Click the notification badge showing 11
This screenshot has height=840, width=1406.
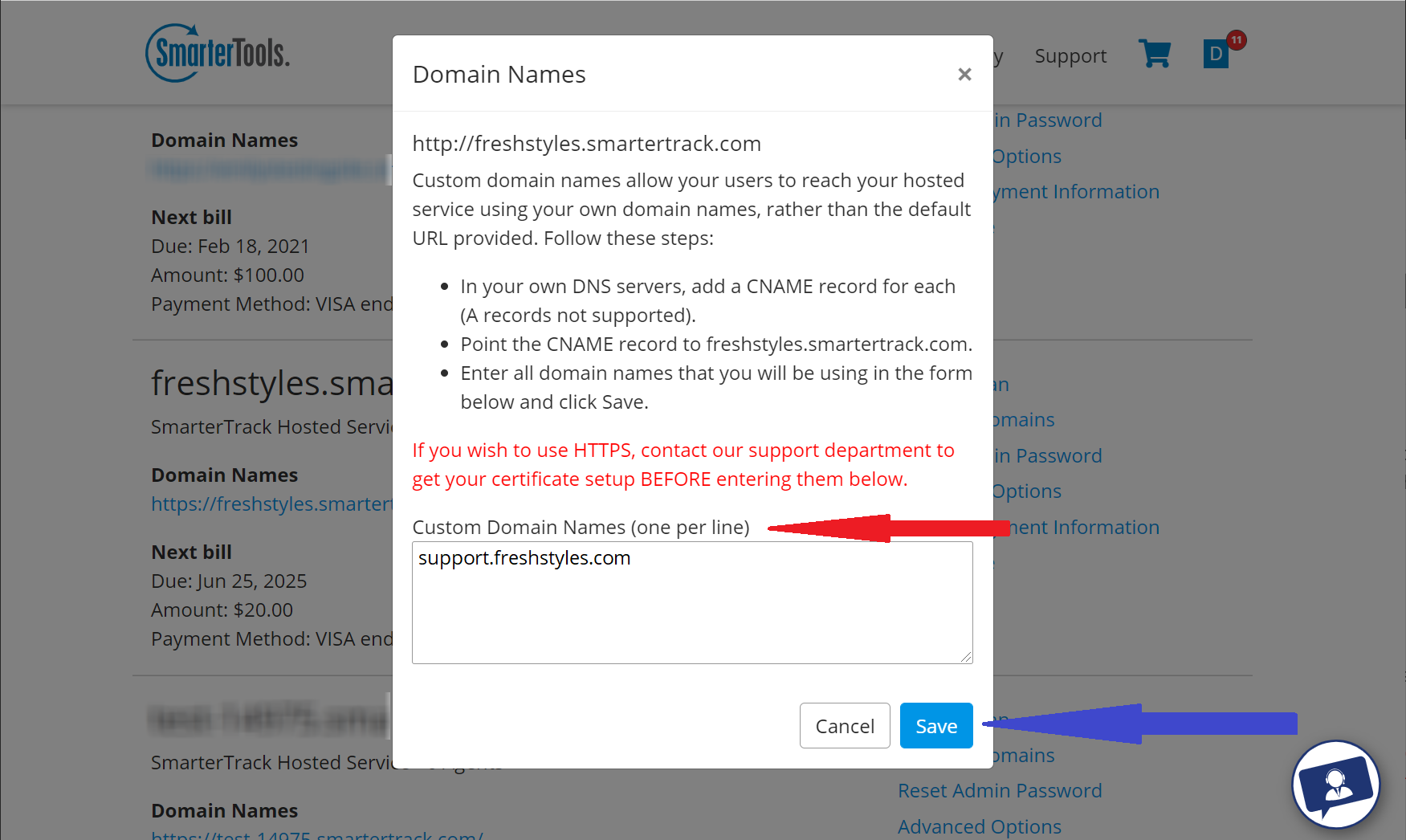click(1237, 40)
